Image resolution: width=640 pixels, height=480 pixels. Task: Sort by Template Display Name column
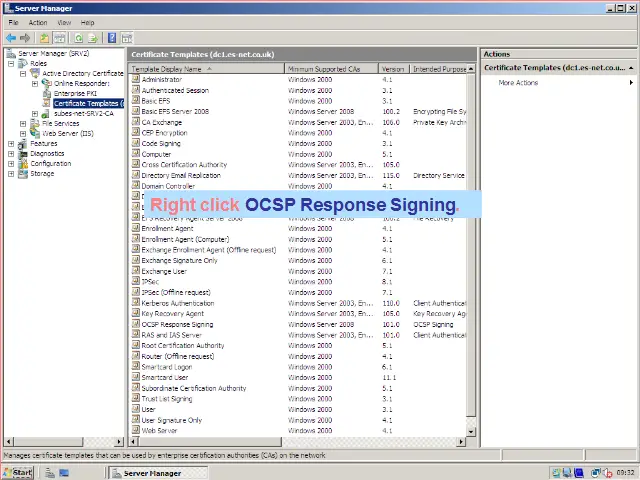[207, 69]
